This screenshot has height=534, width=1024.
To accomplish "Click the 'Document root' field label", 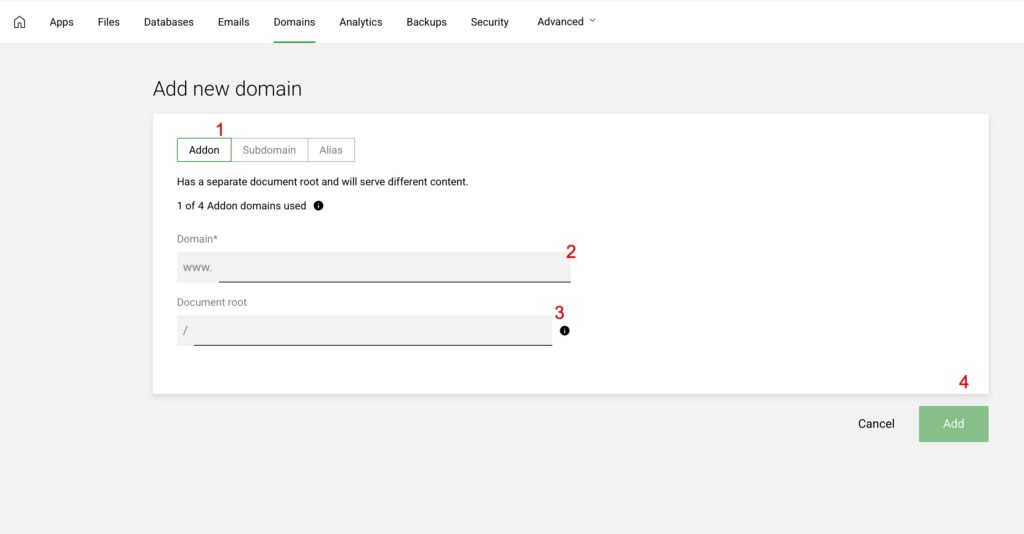I will coord(212,302).
